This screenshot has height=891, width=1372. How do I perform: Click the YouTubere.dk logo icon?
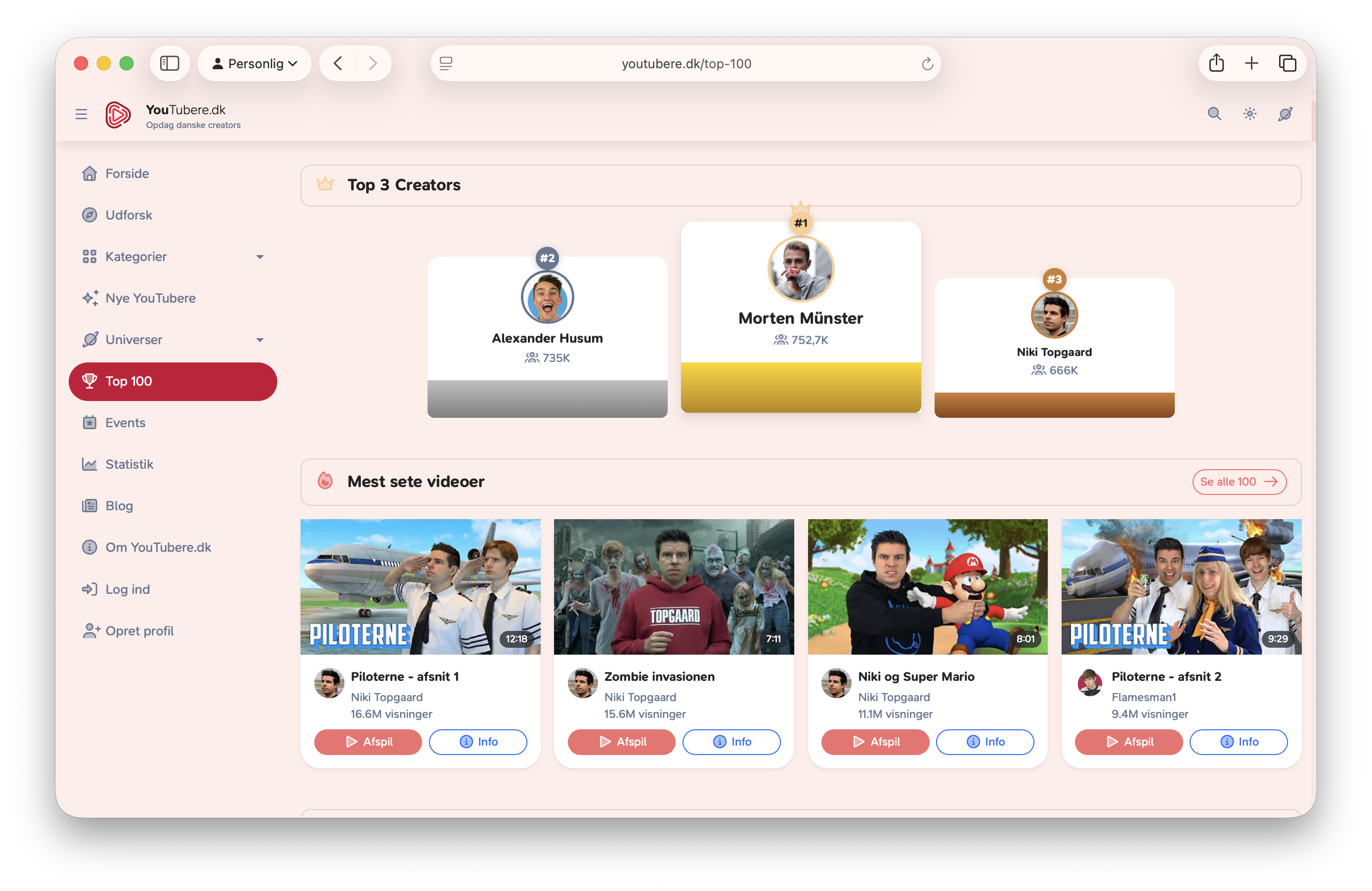coord(118,115)
